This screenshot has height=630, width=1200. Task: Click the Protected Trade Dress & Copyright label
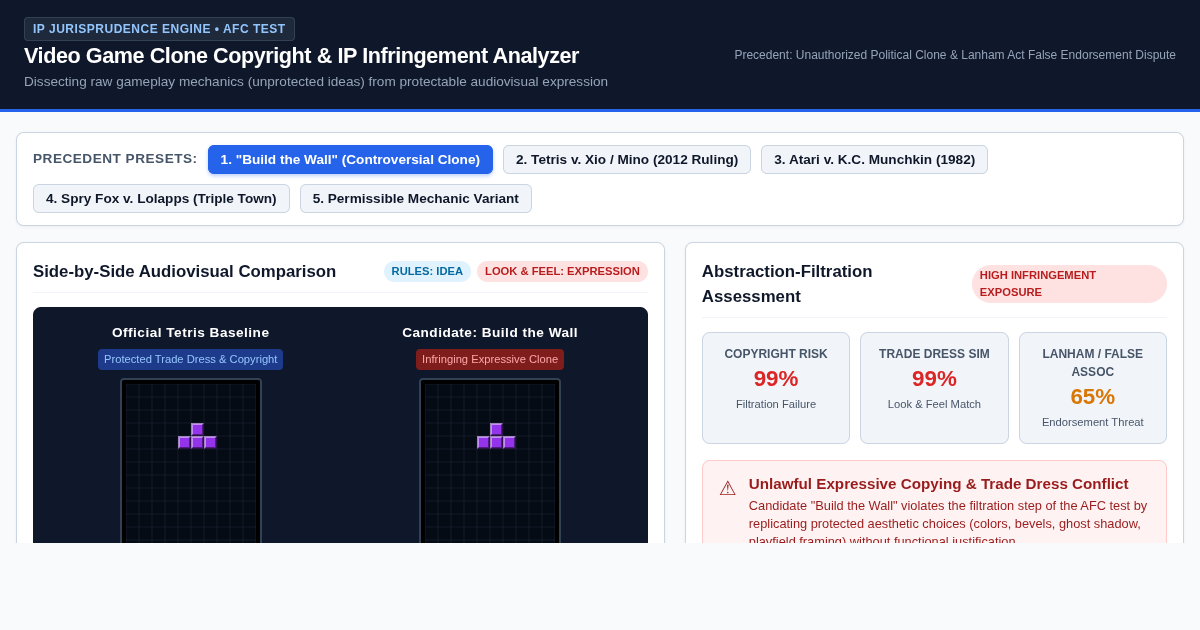tap(191, 359)
